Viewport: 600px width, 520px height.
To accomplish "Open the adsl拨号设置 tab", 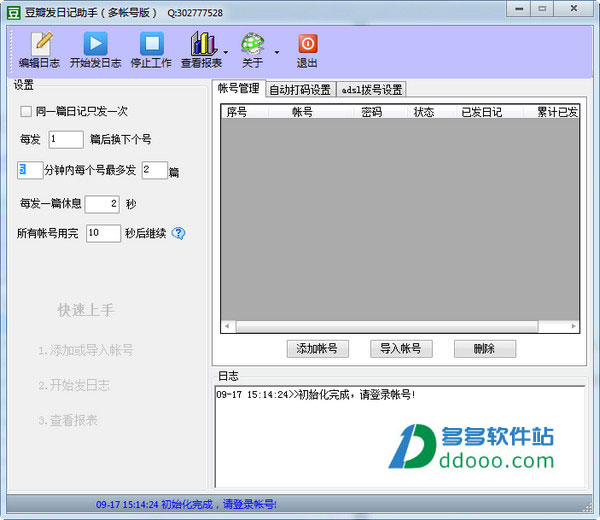I will pos(372,90).
